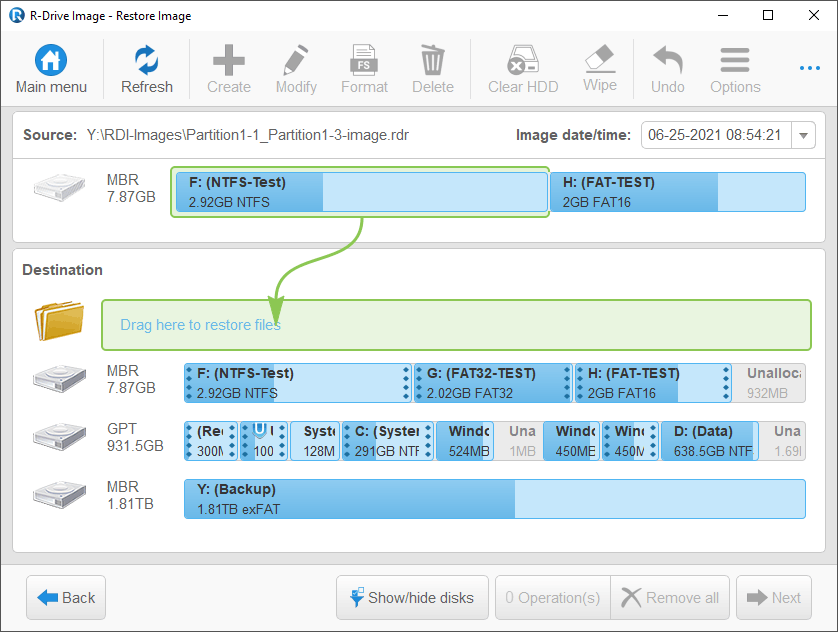838x632 pixels.
Task: Click the Next button
Action: tap(774, 598)
